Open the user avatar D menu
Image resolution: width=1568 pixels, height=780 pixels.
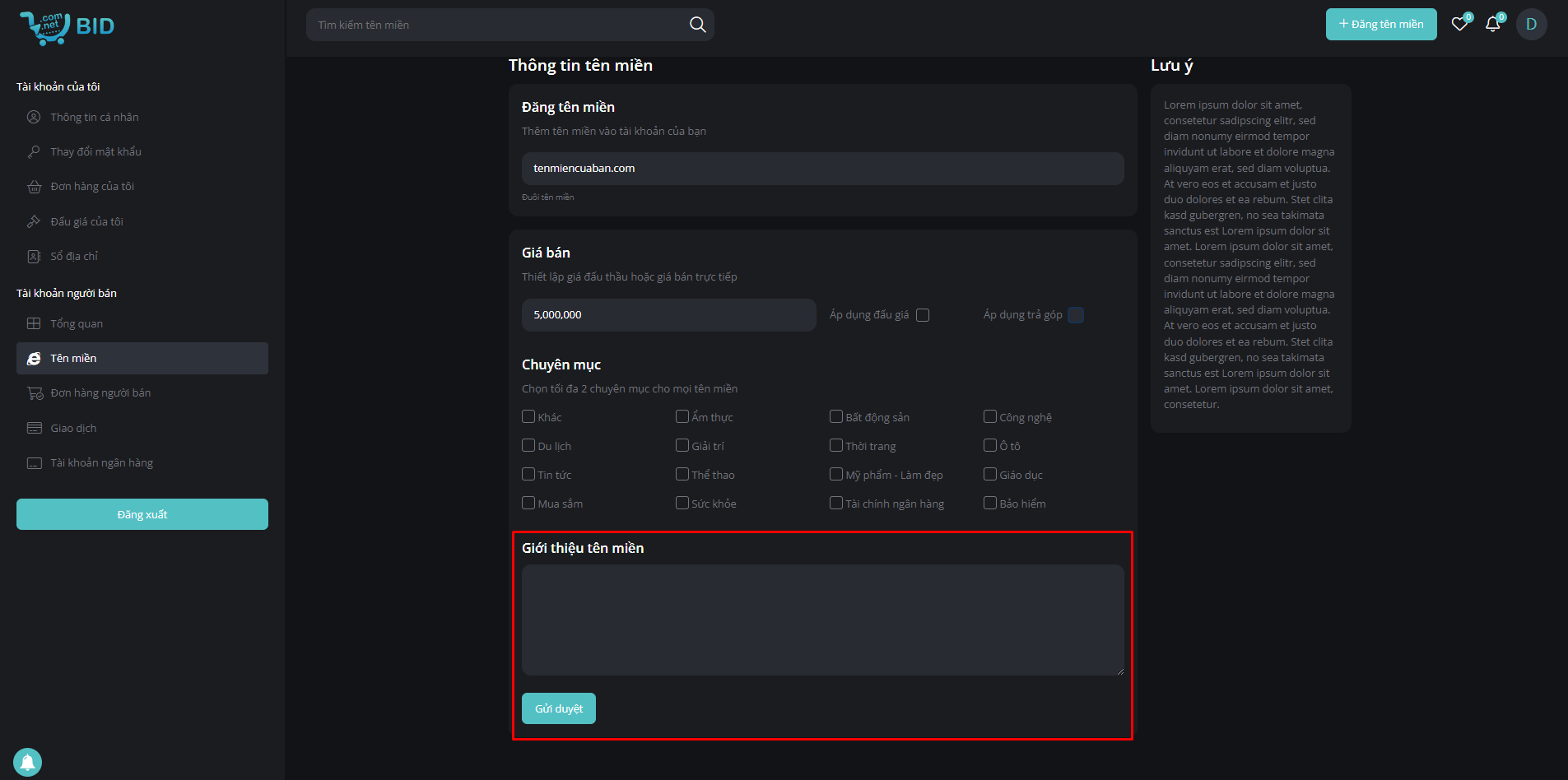coord(1531,25)
